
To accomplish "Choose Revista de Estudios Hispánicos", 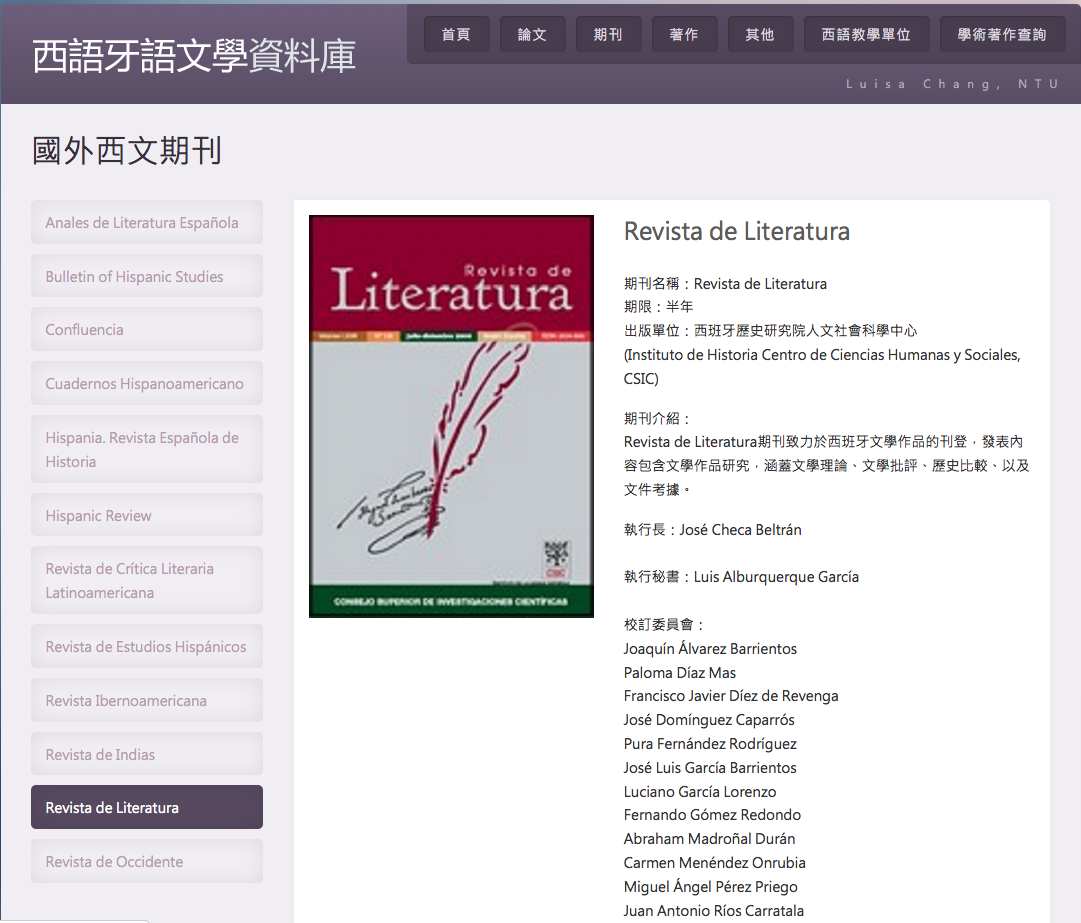I will click(147, 647).
